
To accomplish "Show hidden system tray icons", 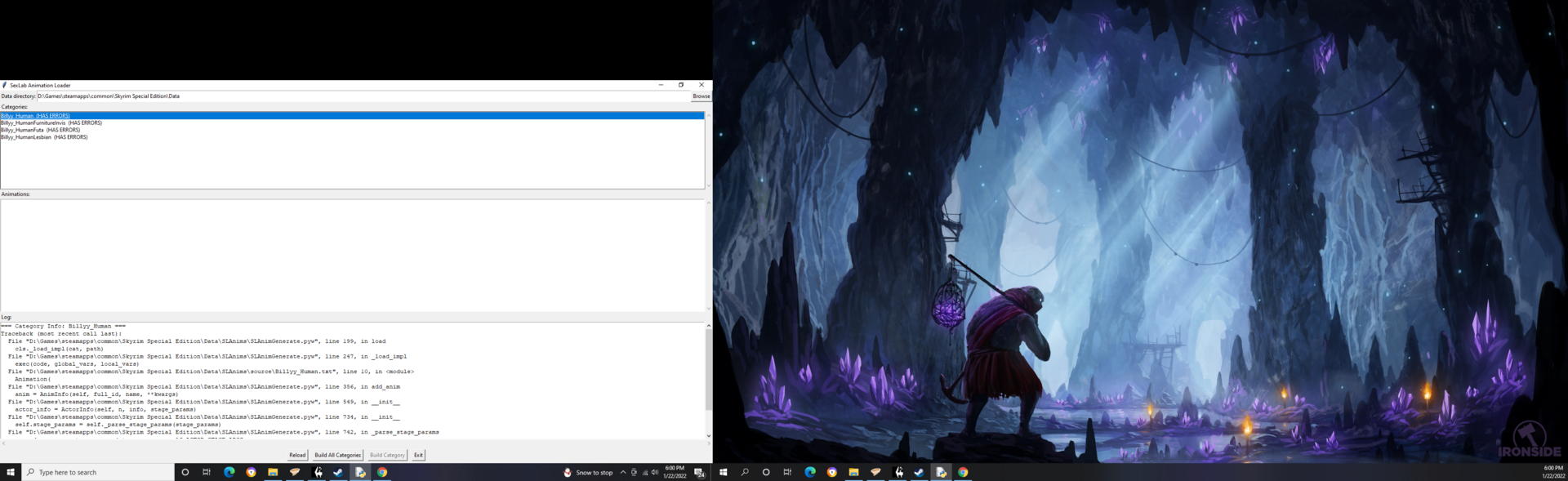I will tap(623, 472).
